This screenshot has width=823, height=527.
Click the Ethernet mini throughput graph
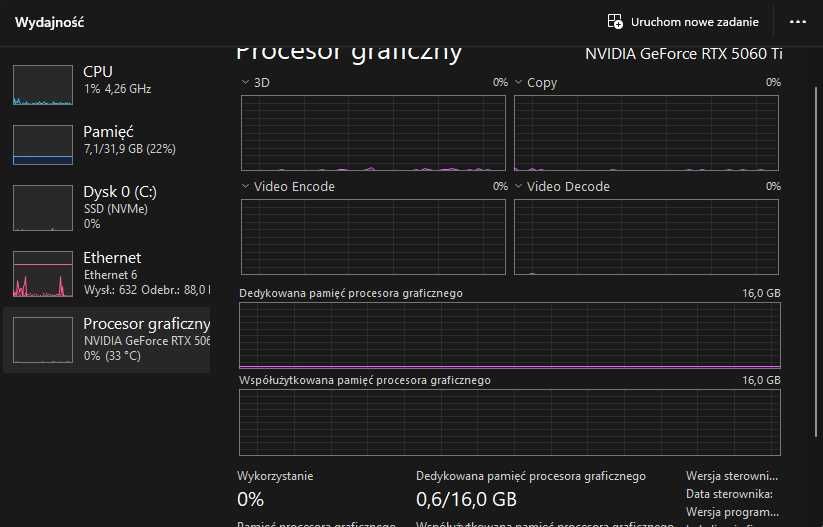pyautogui.click(x=43, y=274)
